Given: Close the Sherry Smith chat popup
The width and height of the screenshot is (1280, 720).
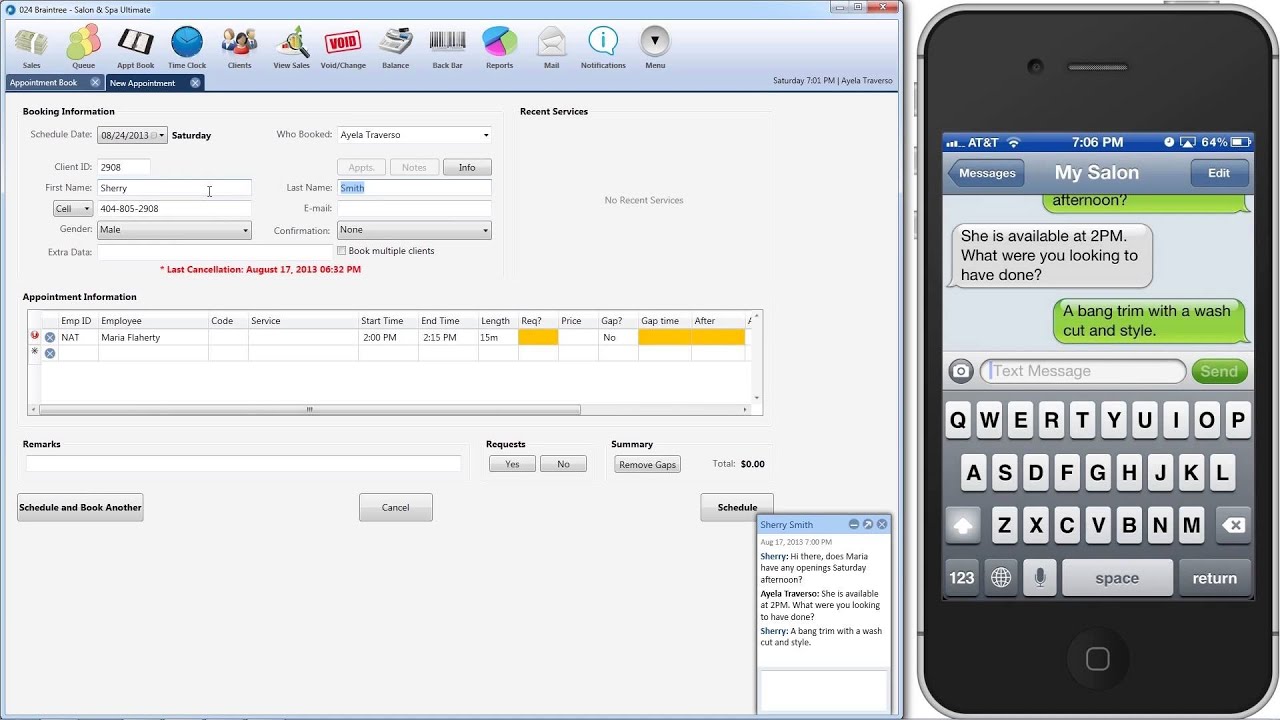Looking at the screenshot, I should pyautogui.click(x=882, y=524).
